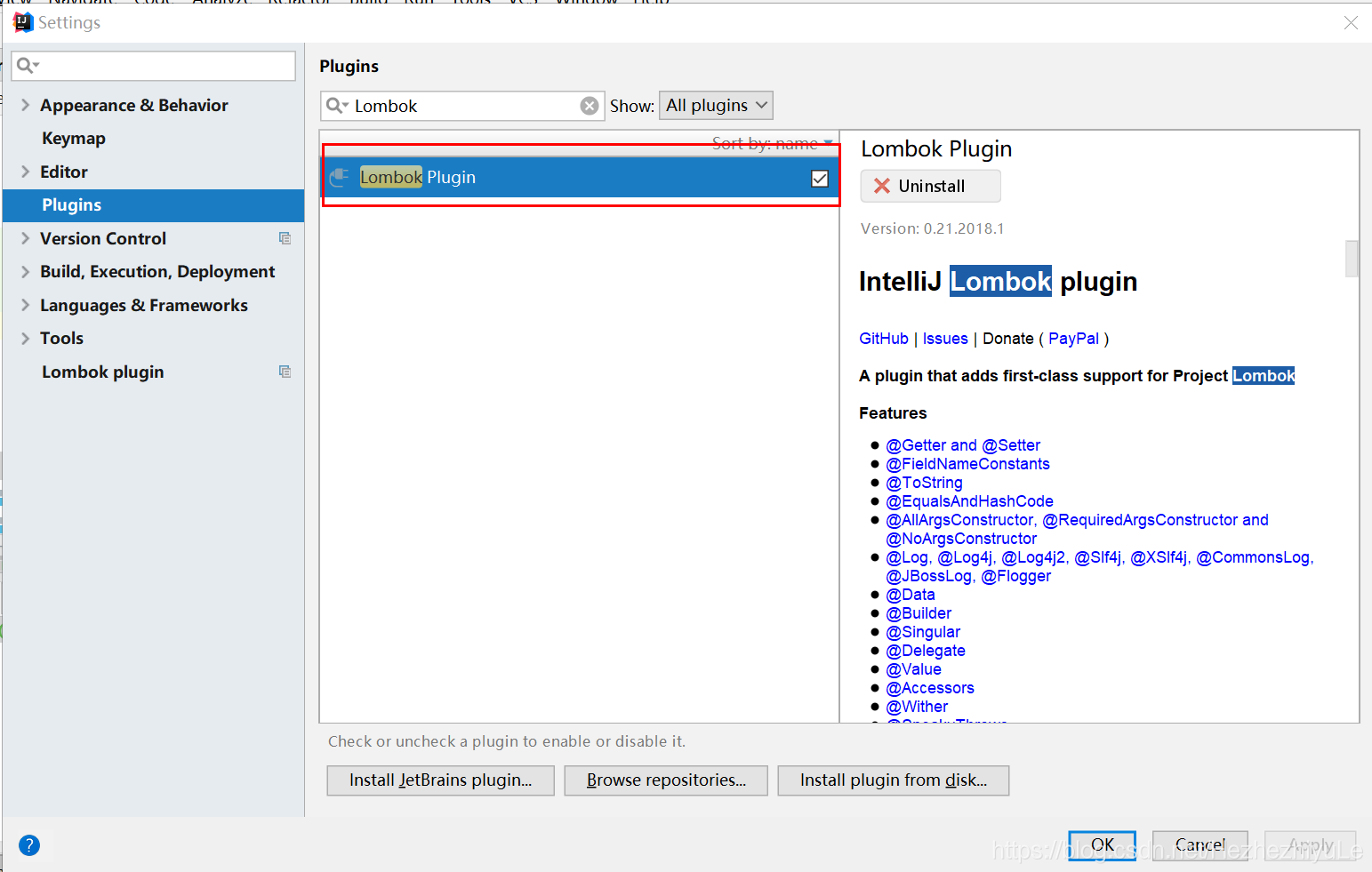This screenshot has height=872, width=1372.
Task: Click the Uninstall button
Action: (930, 186)
